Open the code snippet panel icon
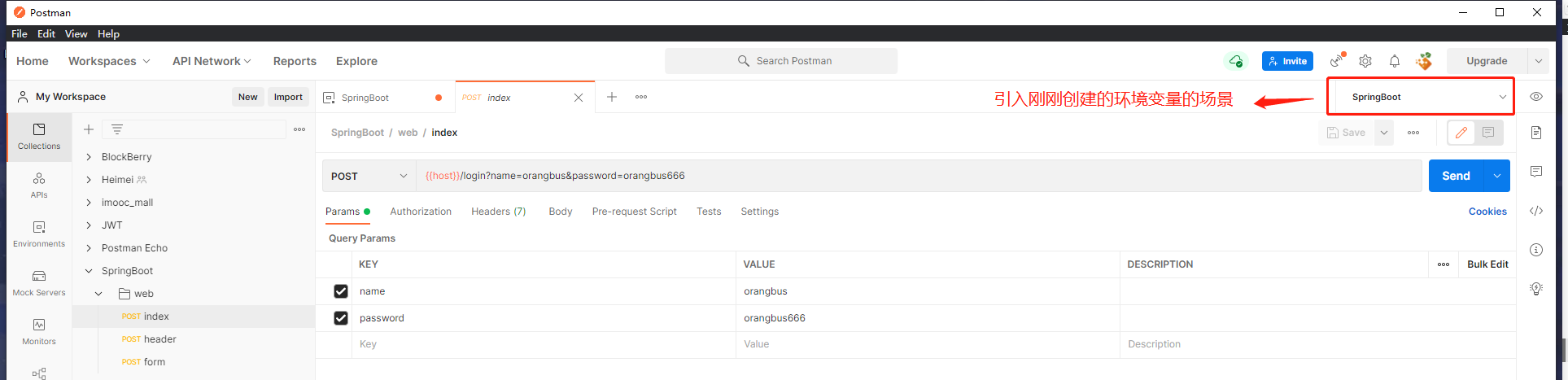The image size is (1568, 380). click(x=1536, y=211)
